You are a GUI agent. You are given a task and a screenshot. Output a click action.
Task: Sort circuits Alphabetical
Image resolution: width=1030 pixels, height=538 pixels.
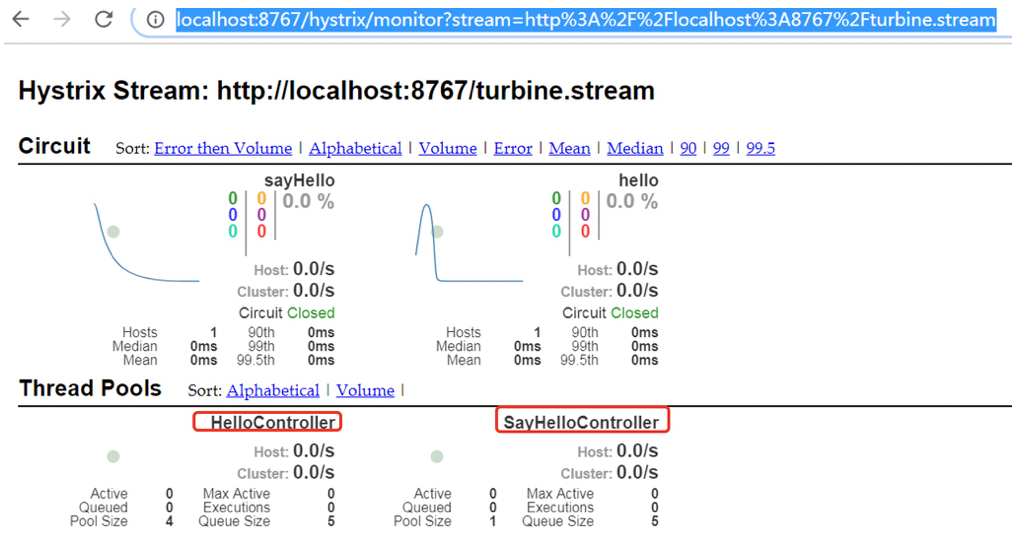click(x=355, y=148)
